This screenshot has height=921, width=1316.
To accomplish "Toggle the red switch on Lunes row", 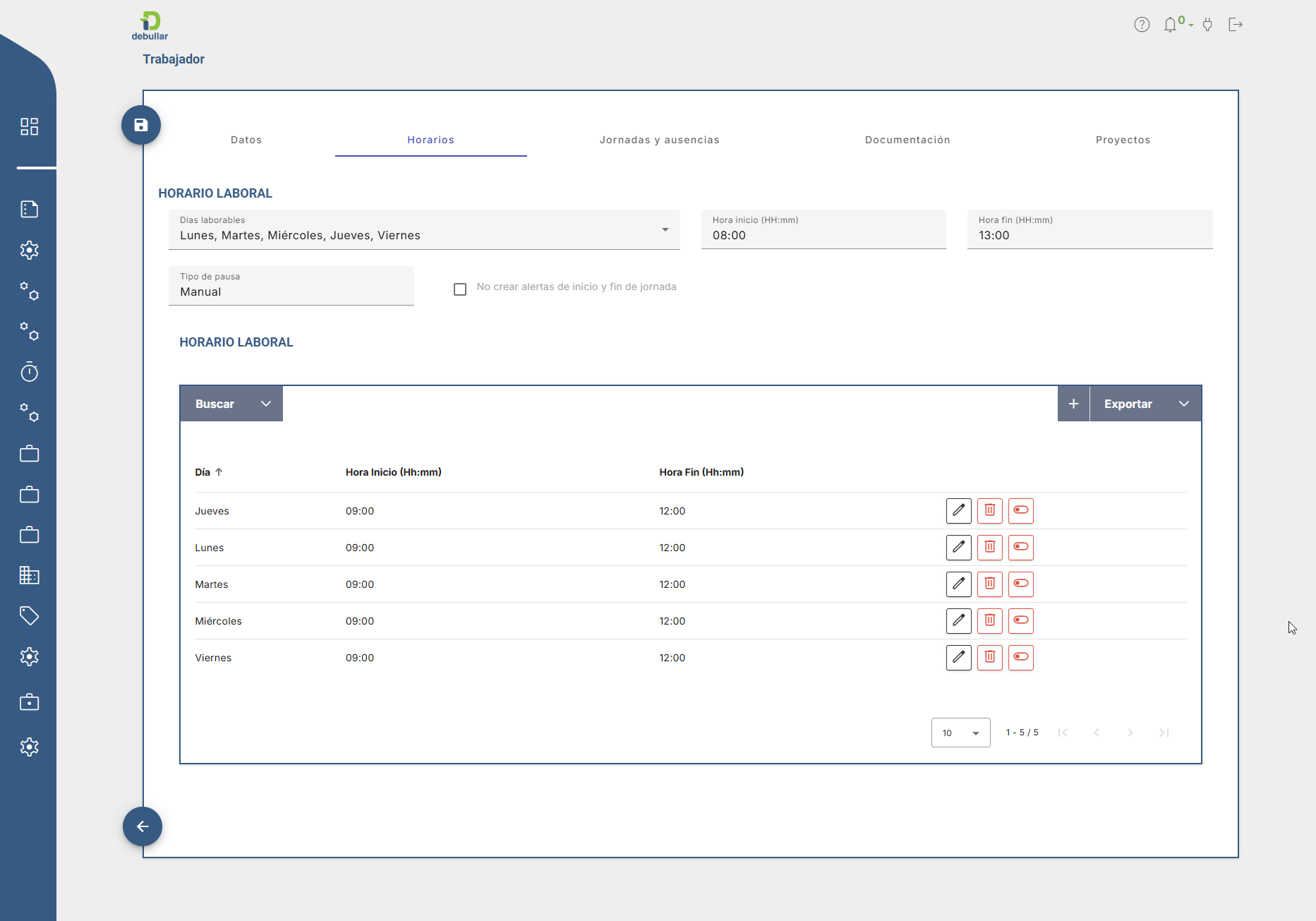I will point(1020,547).
